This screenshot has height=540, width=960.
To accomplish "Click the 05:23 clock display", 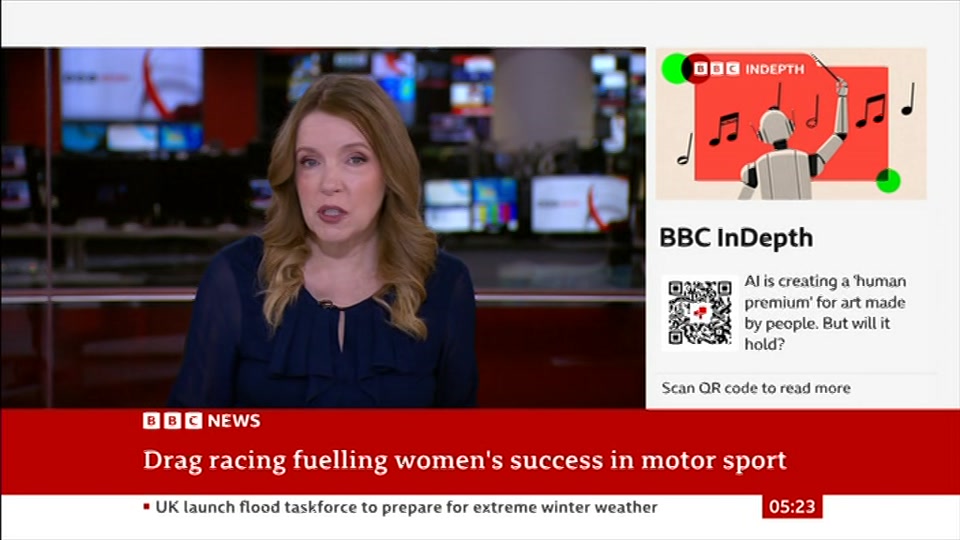I will [x=792, y=507].
